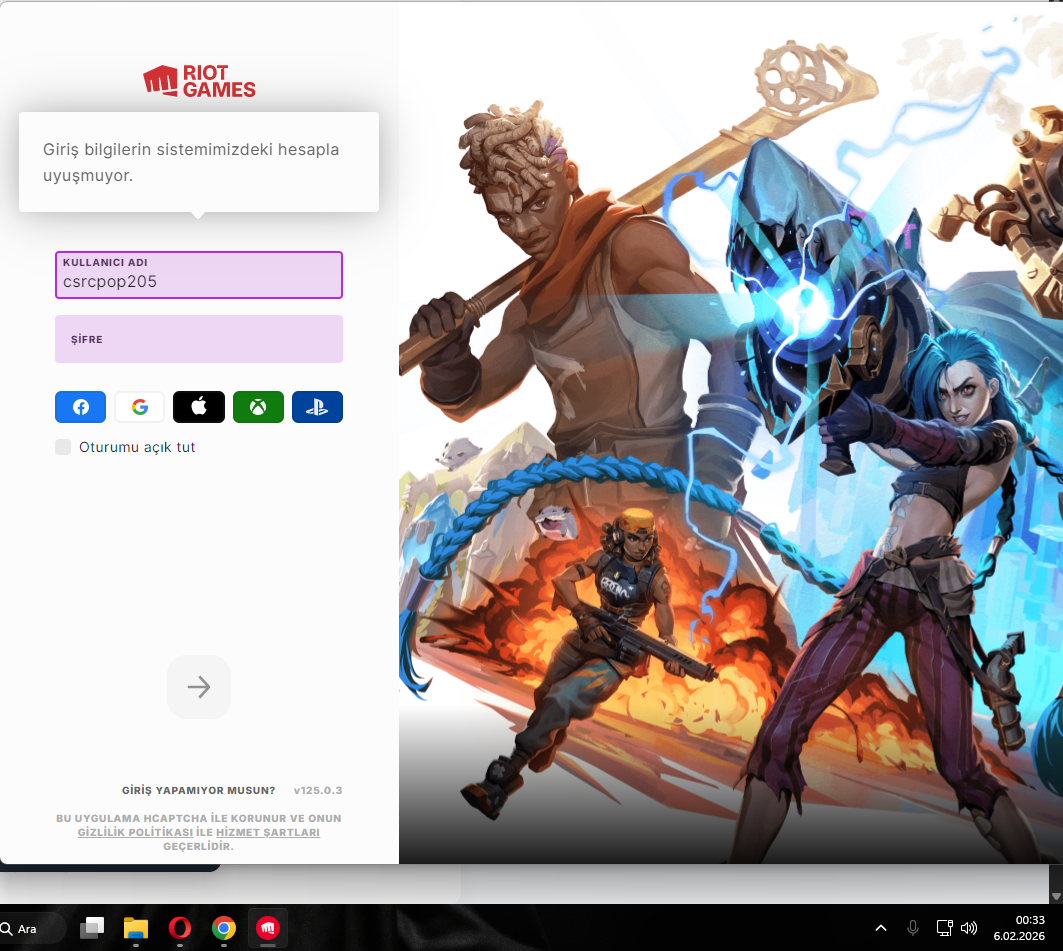This screenshot has width=1063, height=951.
Task: Sign in with the Apple icon
Action: tap(199, 407)
